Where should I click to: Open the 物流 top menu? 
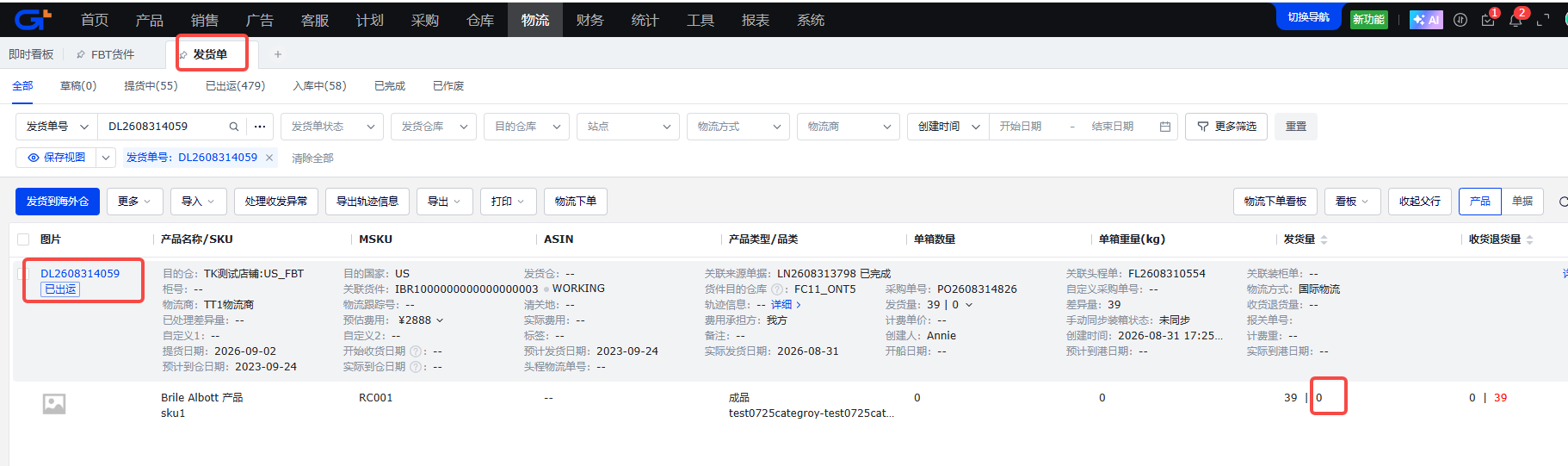(x=535, y=20)
